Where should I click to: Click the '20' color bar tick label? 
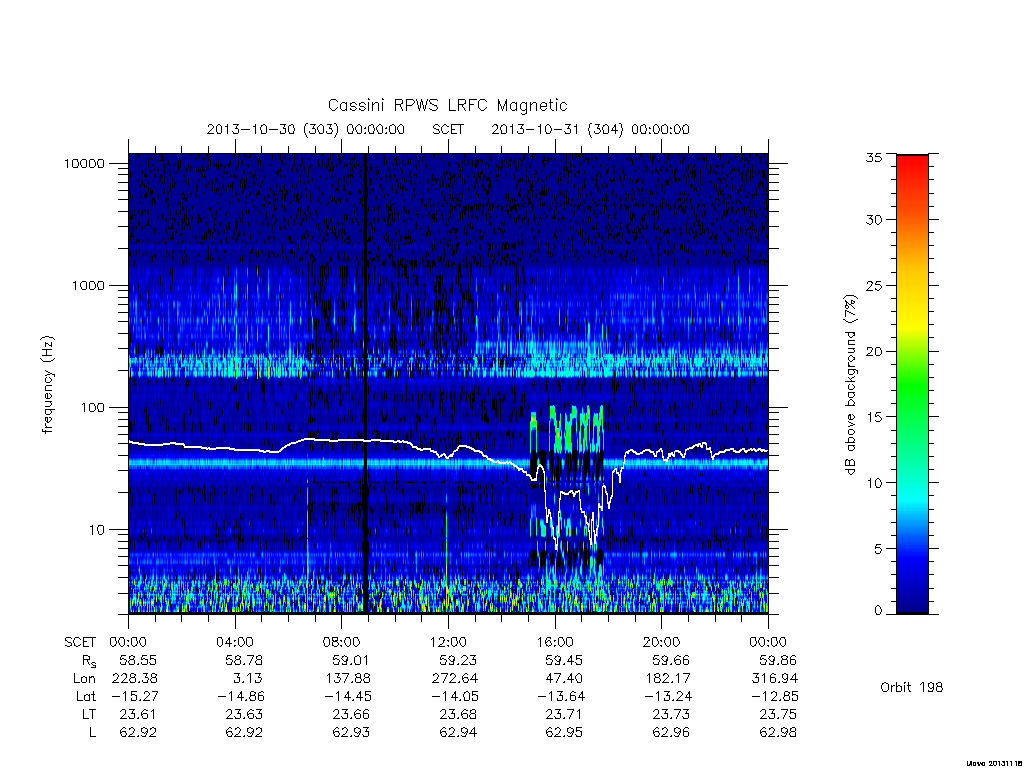click(x=874, y=351)
